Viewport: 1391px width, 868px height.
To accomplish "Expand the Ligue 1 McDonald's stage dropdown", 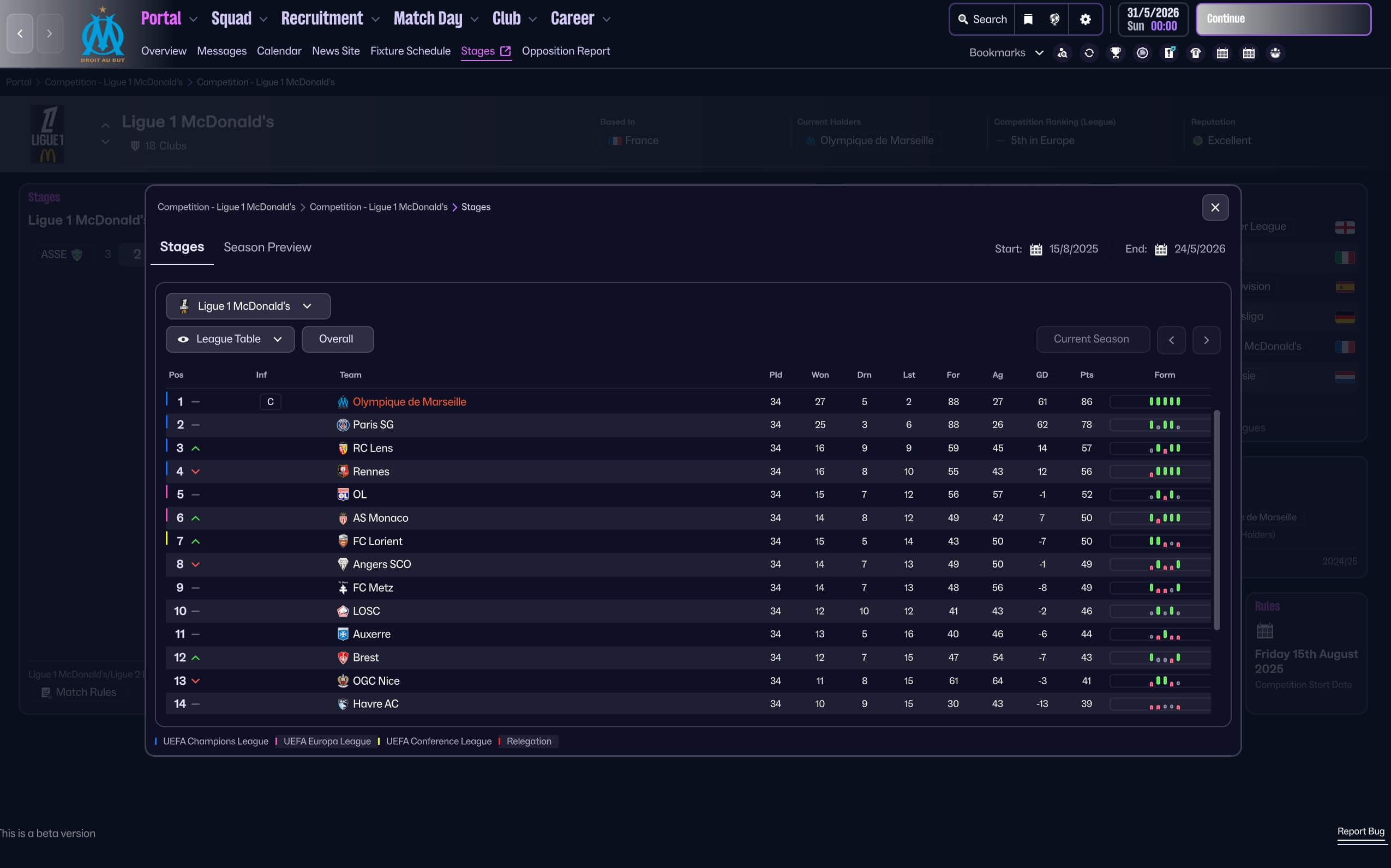I will (248, 306).
